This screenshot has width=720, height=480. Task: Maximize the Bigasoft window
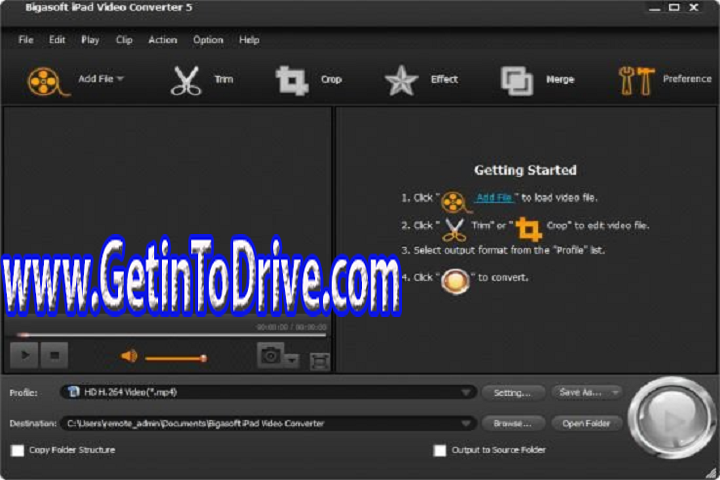[674, 7]
